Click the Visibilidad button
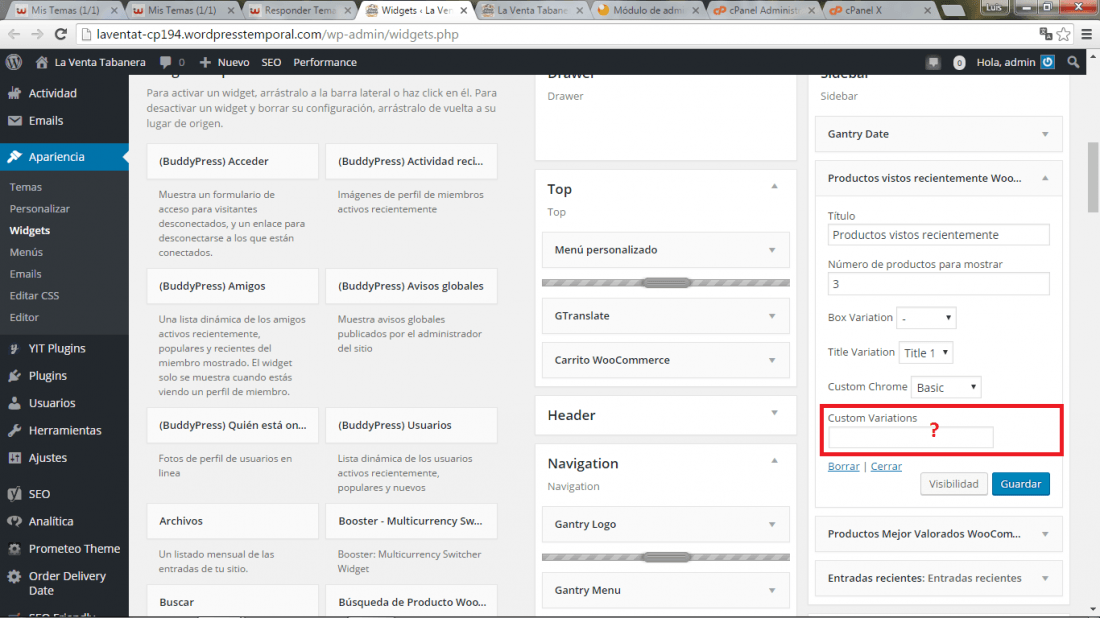 pyautogui.click(x=953, y=484)
